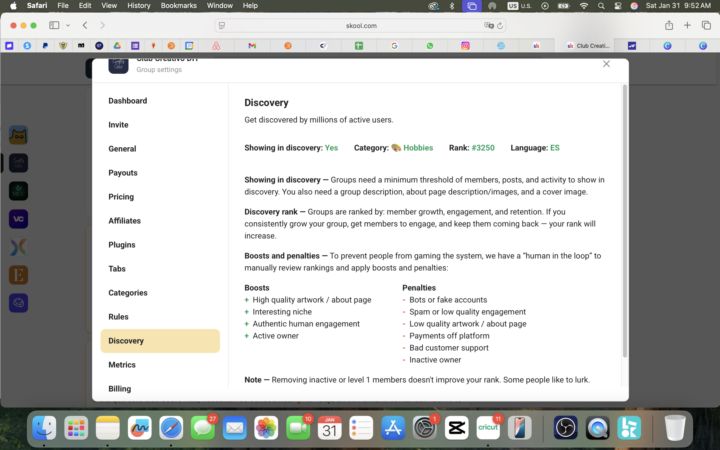720x450 pixels.
Task: Go to the Plugins settings page
Action: tap(122, 245)
